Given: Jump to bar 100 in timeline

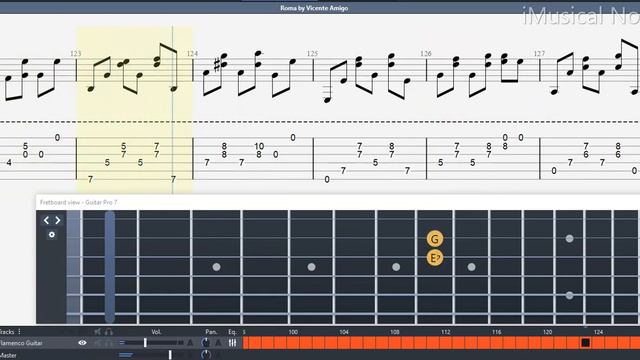Looking at the screenshot, I should 293,332.
